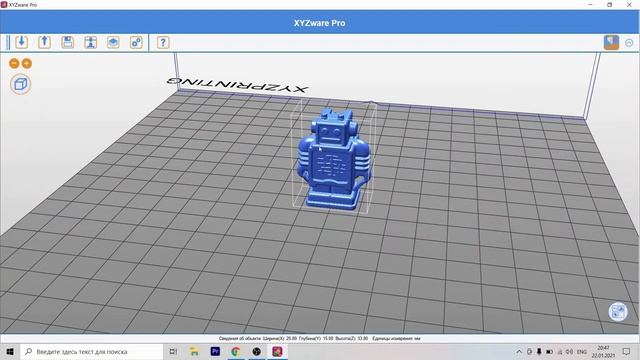The image size is (640, 360).
Task: Click the Save floppy disk icon
Action: (x=68, y=42)
